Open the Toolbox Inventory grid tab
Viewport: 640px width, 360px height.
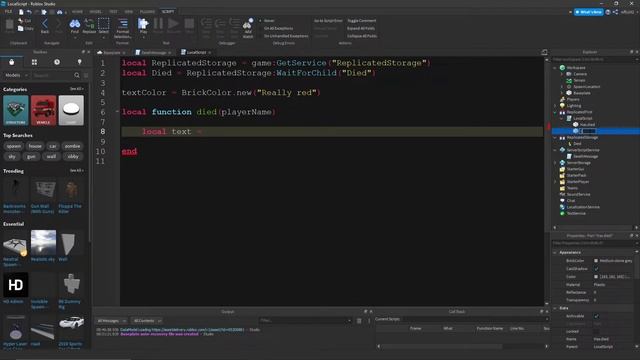point(34,62)
